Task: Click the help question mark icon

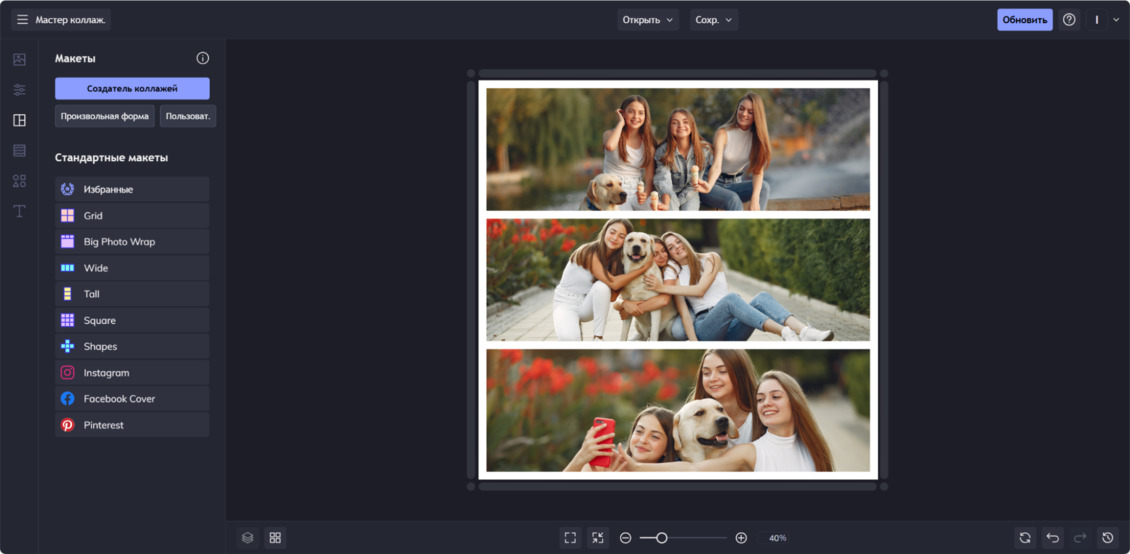Action: pos(1069,19)
